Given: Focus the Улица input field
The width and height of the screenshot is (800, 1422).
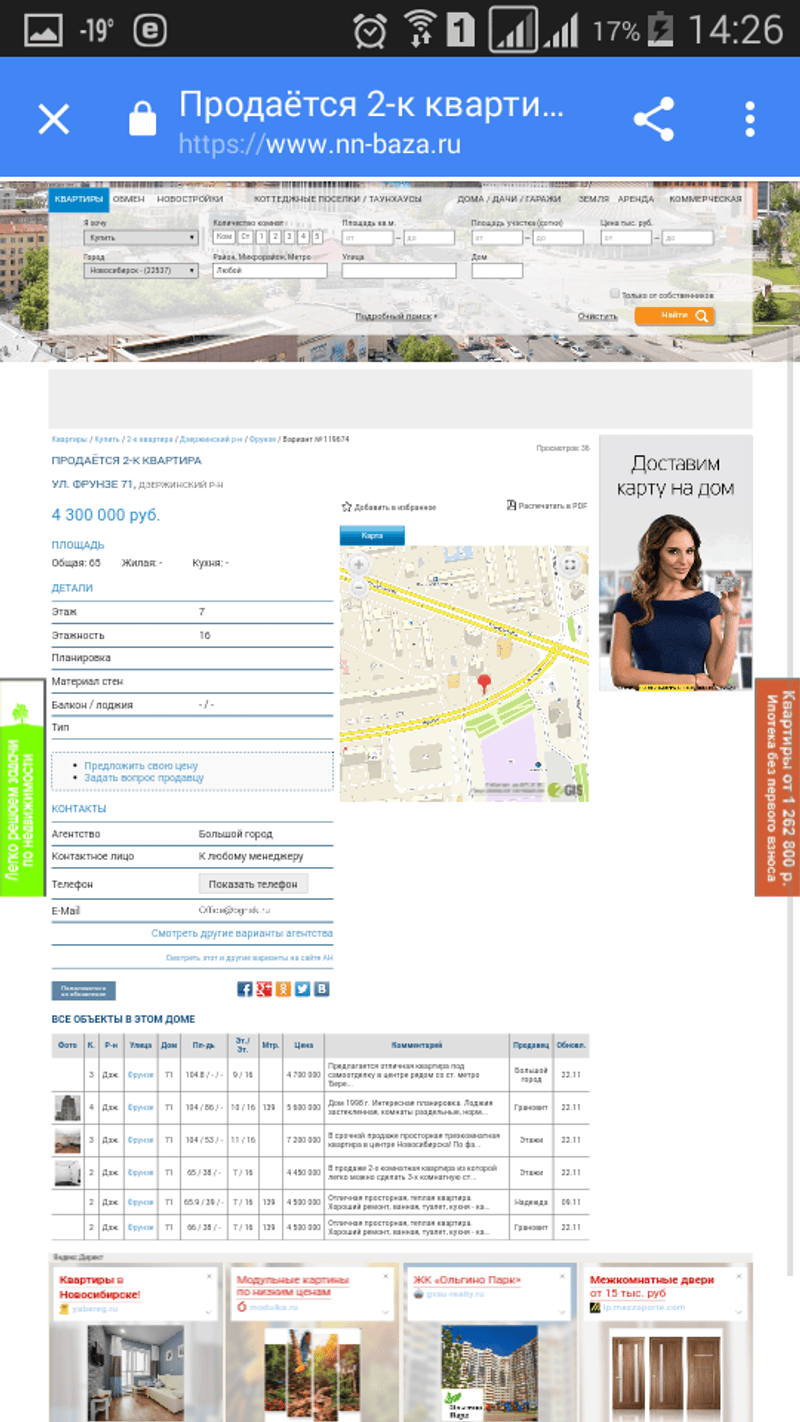Looking at the screenshot, I should (398, 270).
